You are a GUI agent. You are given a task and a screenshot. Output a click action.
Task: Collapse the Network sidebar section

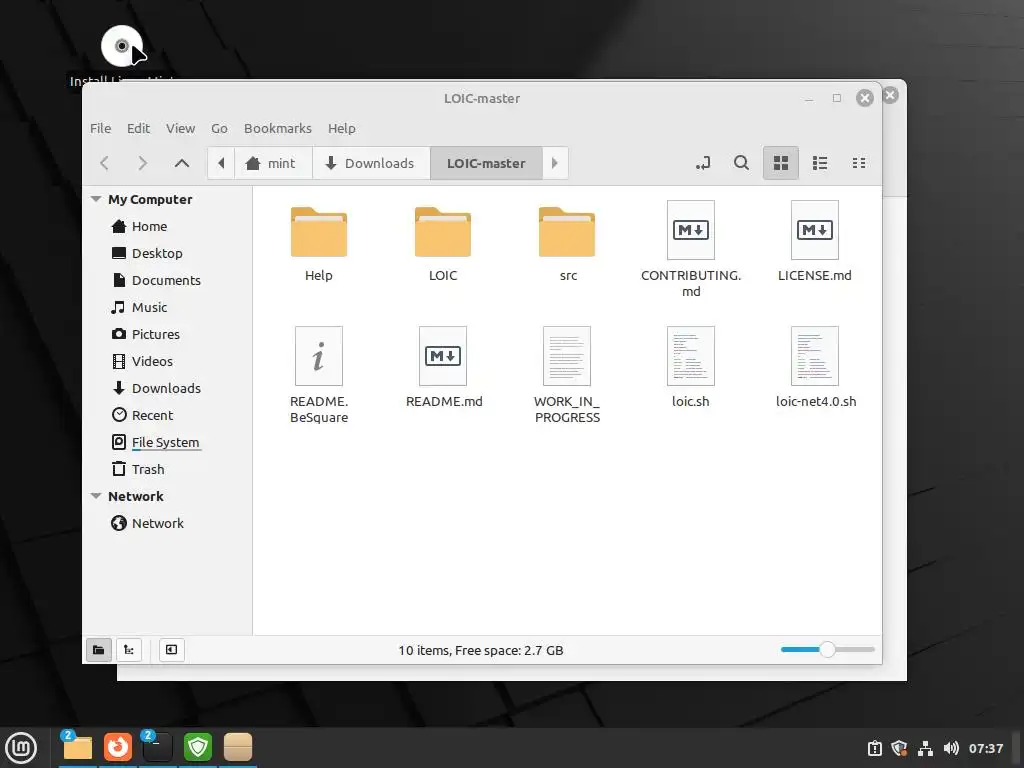pyautogui.click(x=96, y=496)
